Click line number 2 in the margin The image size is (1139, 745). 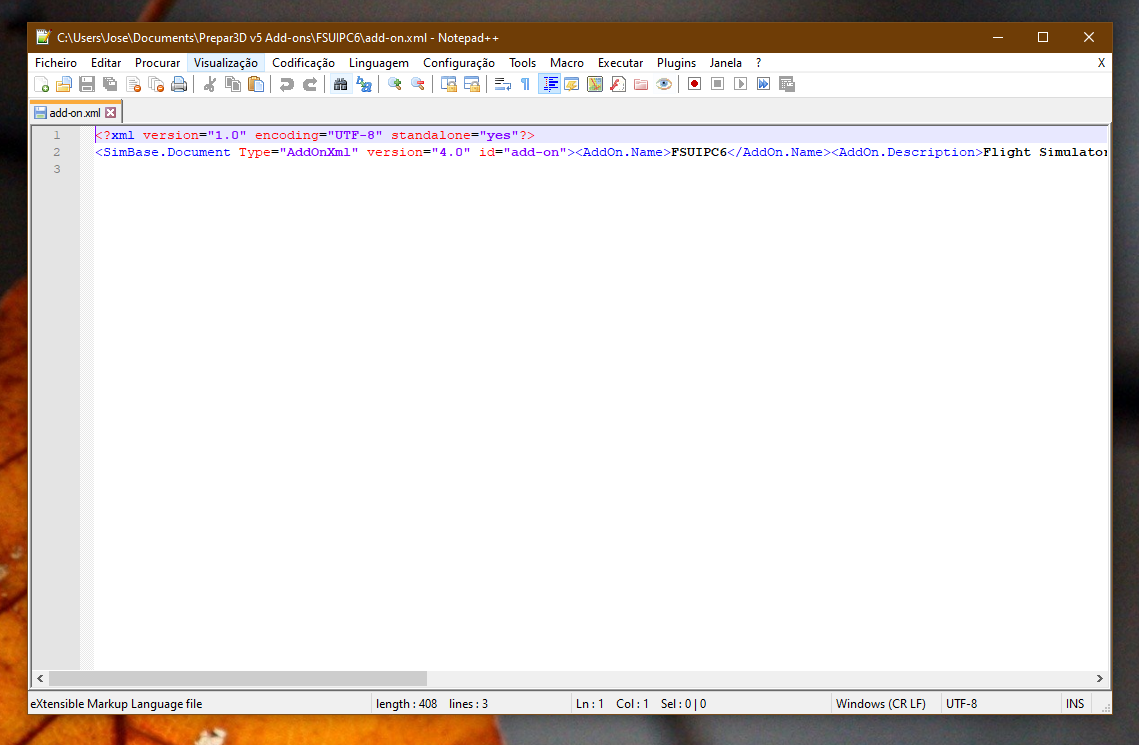[57, 152]
